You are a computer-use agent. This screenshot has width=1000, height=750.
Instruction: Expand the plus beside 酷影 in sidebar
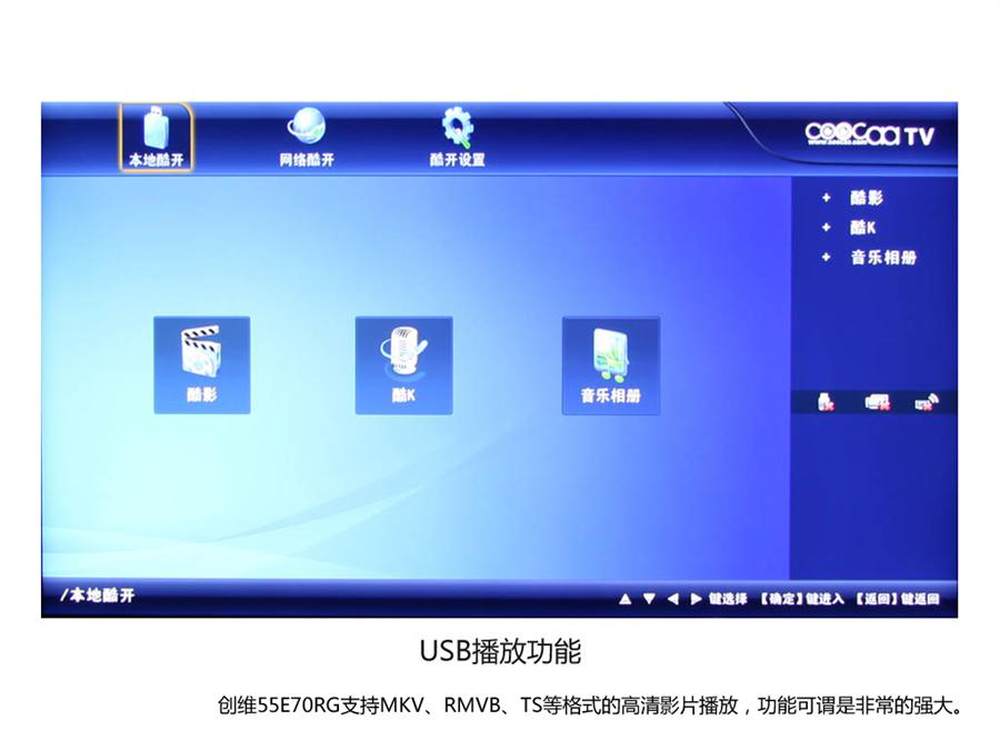click(826, 199)
